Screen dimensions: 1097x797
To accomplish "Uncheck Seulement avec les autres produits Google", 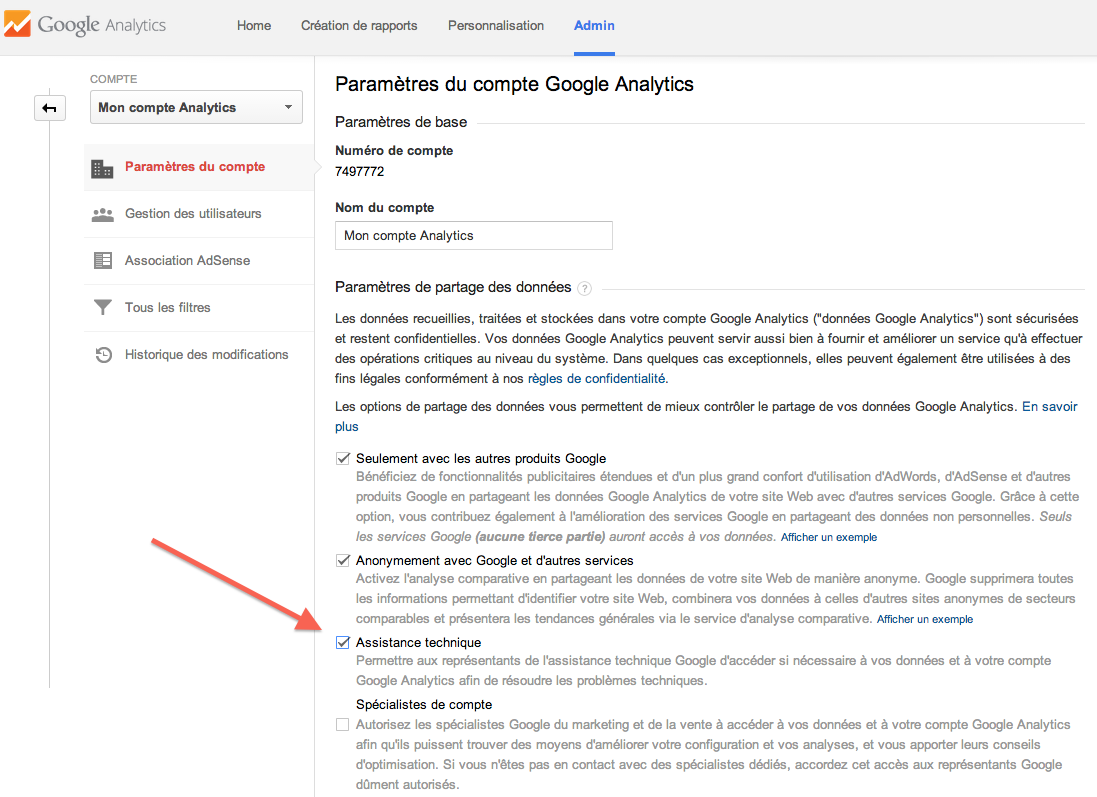I will (343, 458).
